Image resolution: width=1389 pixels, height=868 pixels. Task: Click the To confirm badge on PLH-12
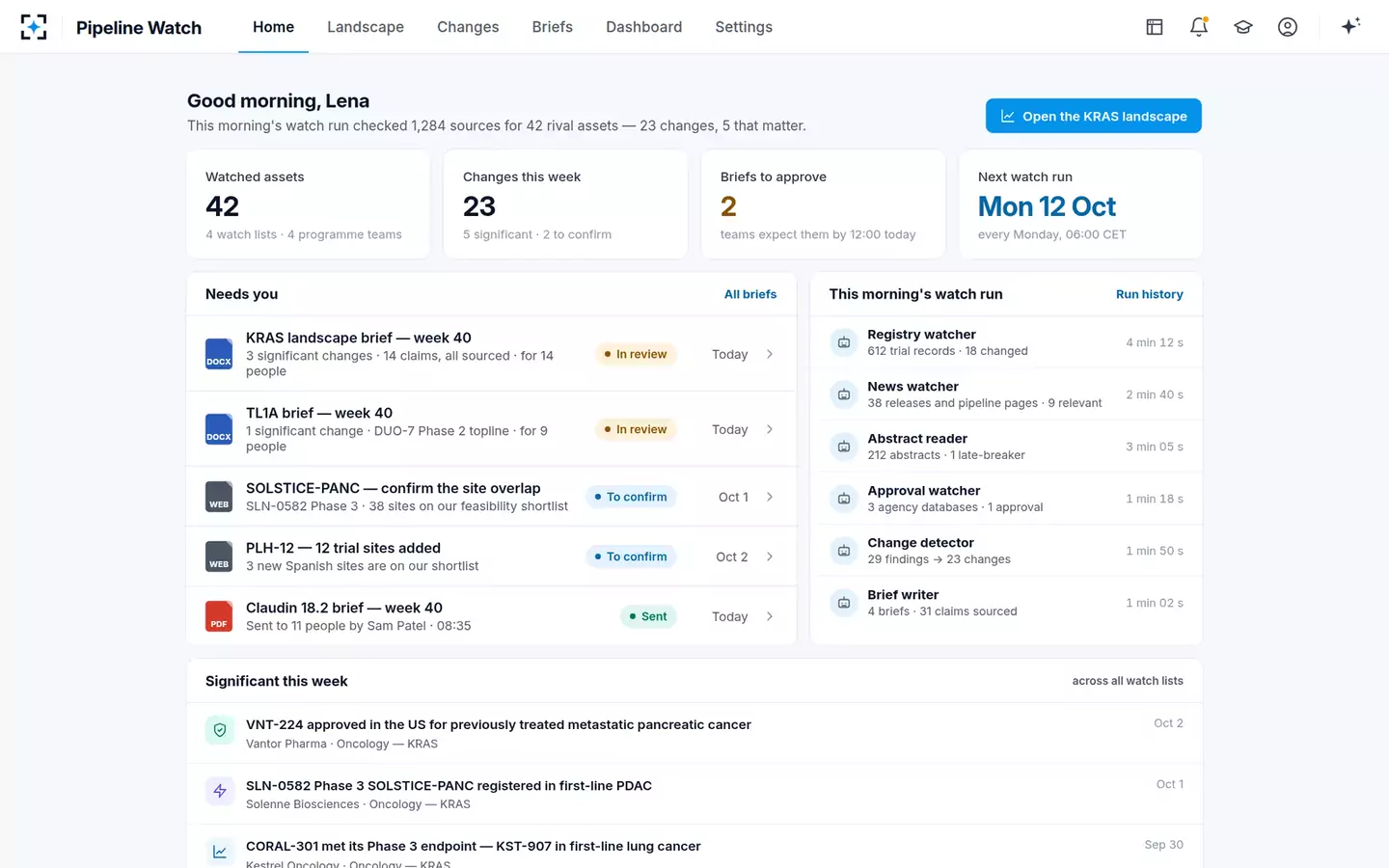(631, 556)
